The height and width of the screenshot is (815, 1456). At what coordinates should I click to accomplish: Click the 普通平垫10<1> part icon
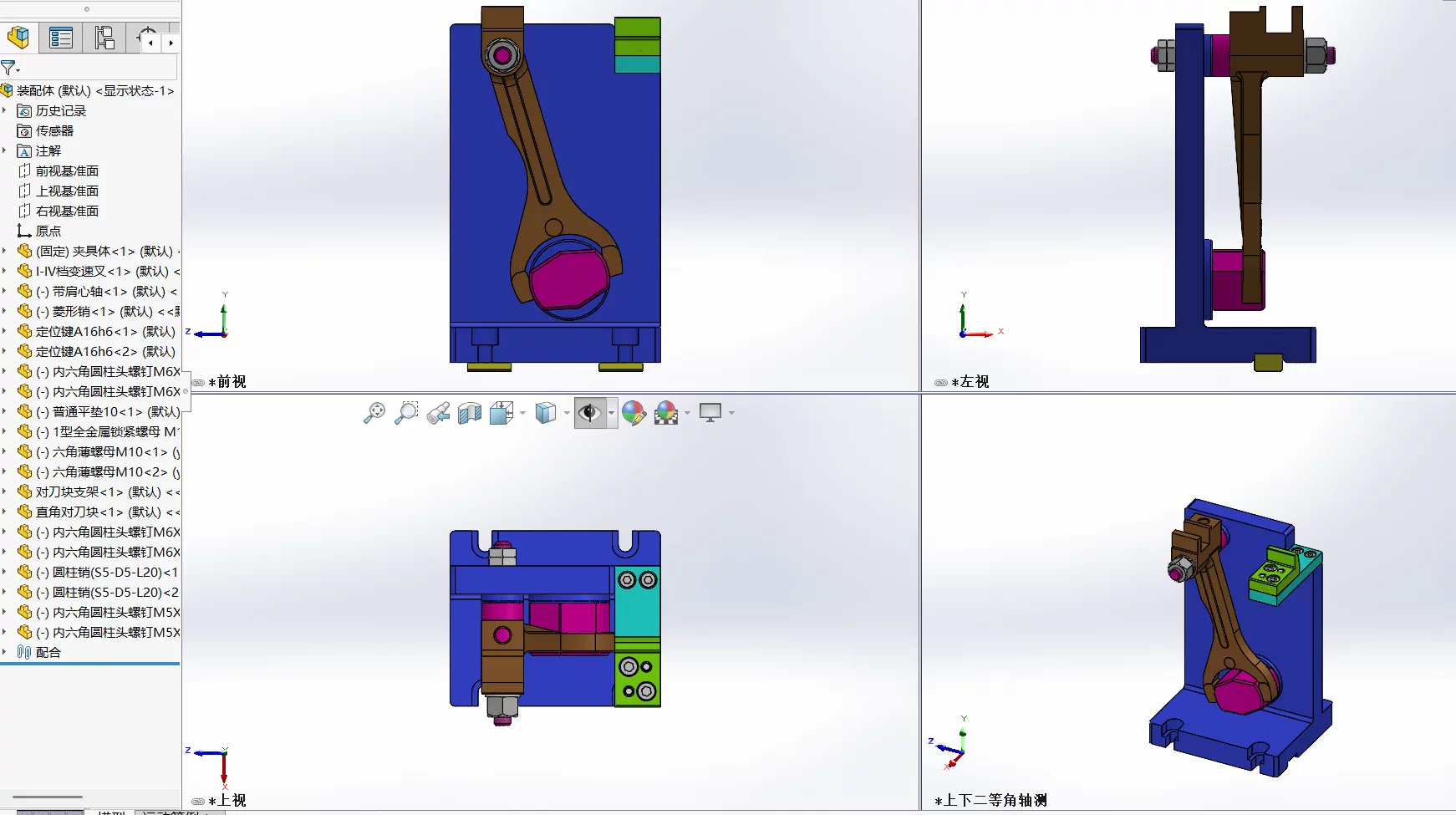click(25, 411)
